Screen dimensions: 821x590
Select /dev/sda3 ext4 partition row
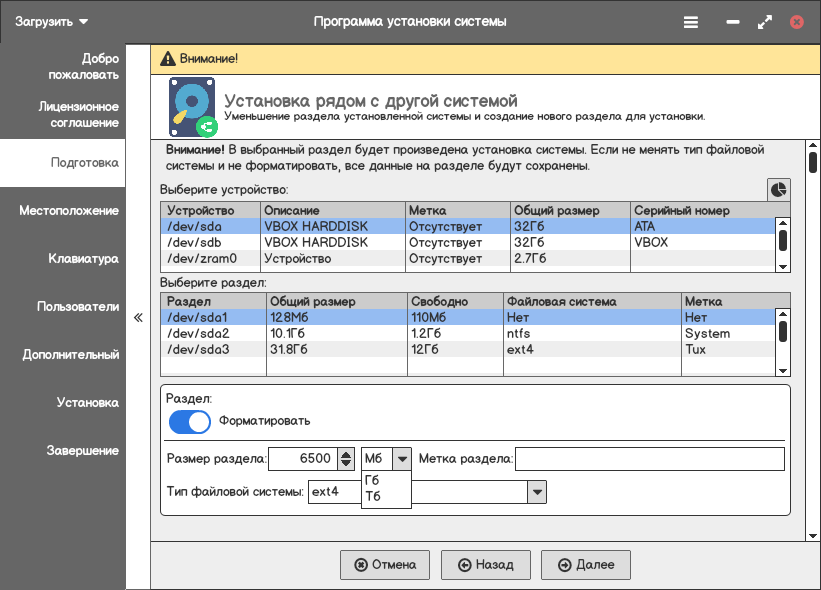(468, 350)
